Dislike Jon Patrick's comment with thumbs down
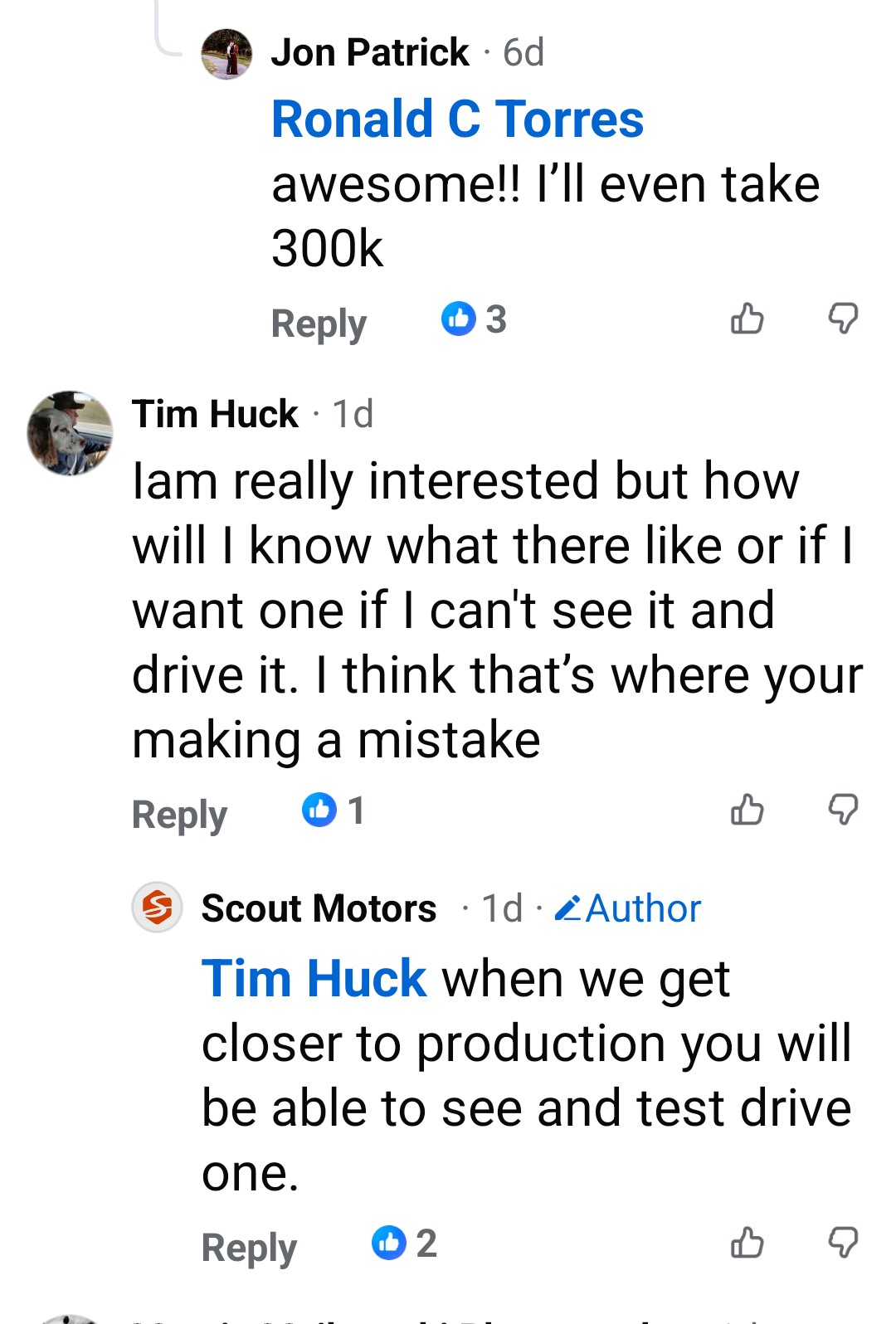The image size is (896, 1324). pyautogui.click(x=843, y=319)
